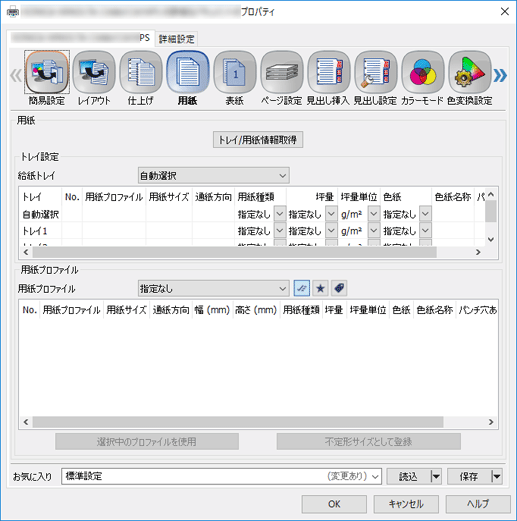
Task: Click the tag icon beside paper profile
Action: pyautogui.click(x=339, y=288)
